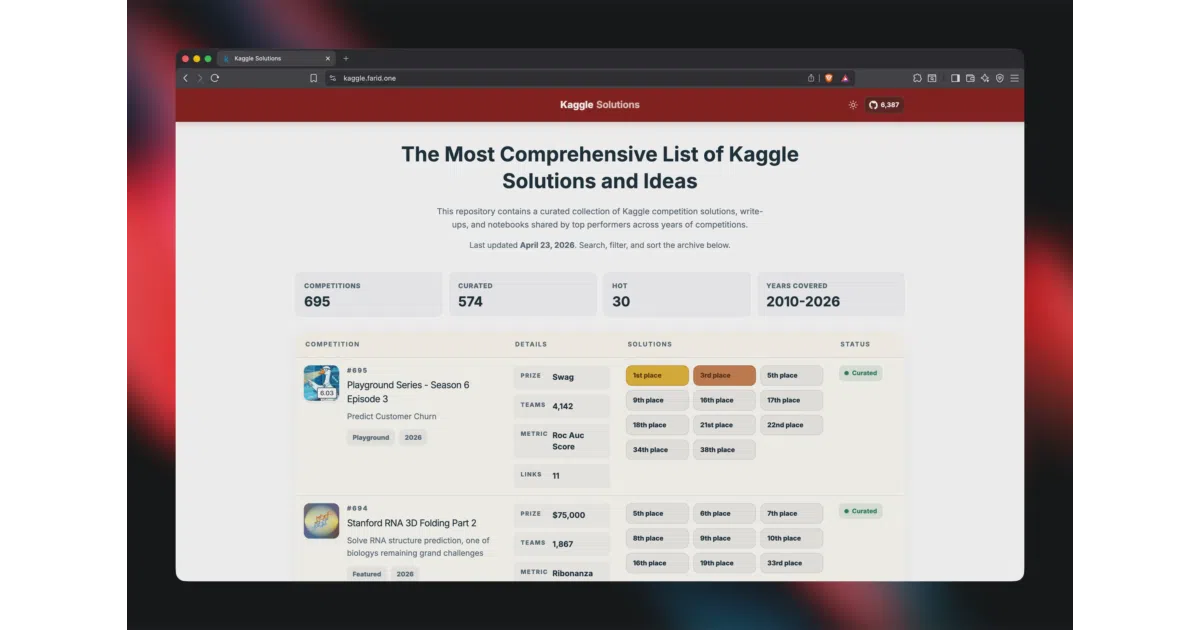The height and width of the screenshot is (630, 1200).
Task: Click the Prize Swag detail cell
Action: [x=562, y=377]
